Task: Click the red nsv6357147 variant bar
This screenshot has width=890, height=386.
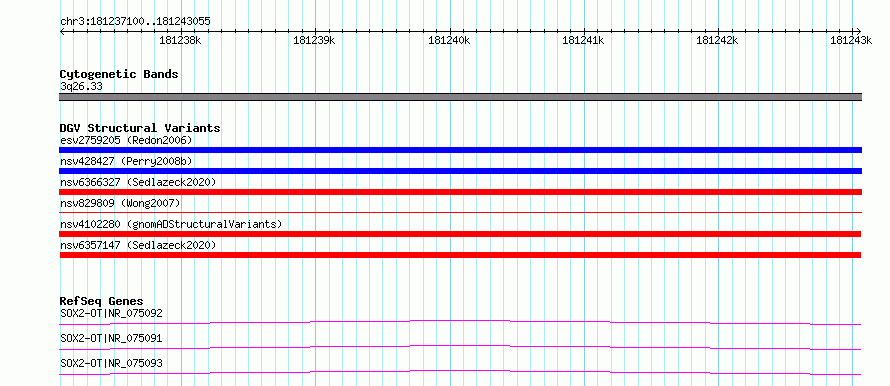Action: [x=460, y=255]
